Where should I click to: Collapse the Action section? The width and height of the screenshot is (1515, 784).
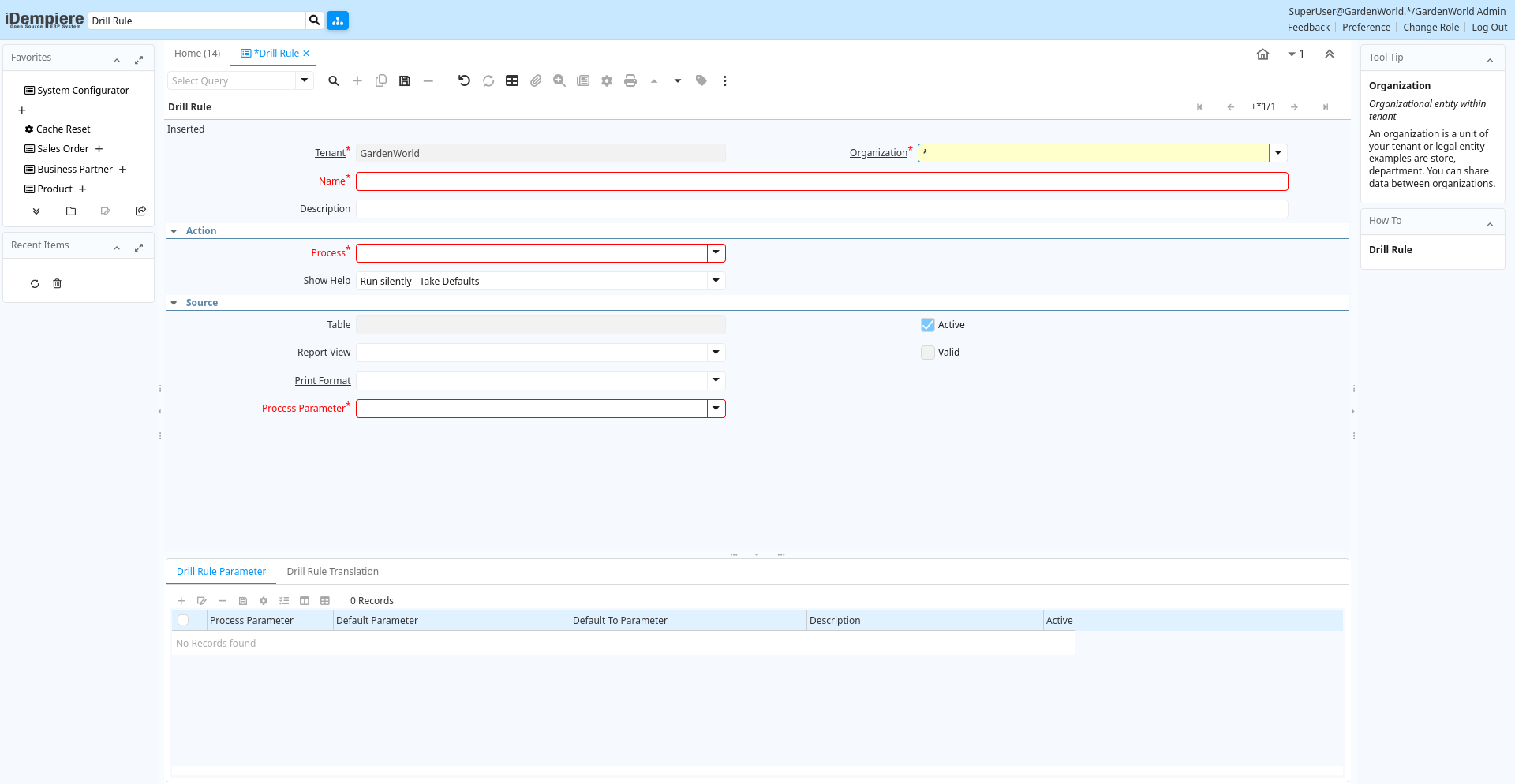click(x=174, y=231)
